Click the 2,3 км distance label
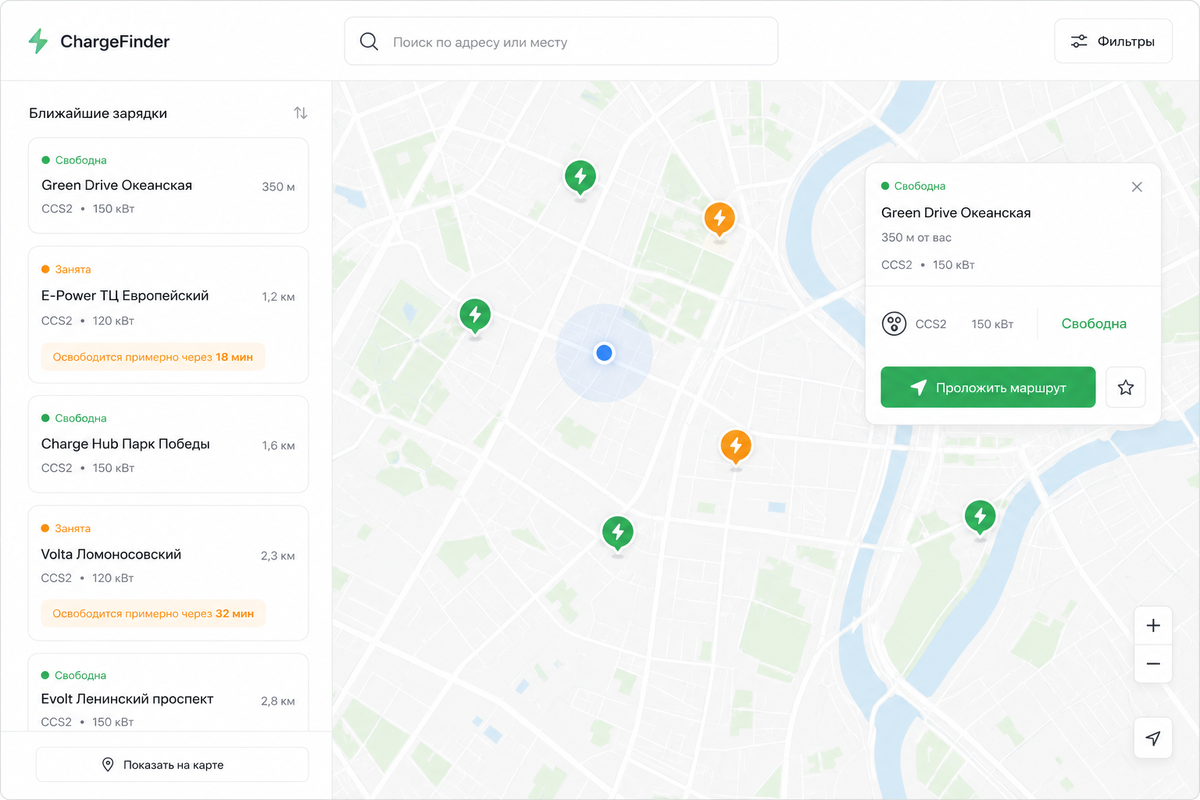Image resolution: width=1200 pixels, height=800 pixels. click(278, 556)
